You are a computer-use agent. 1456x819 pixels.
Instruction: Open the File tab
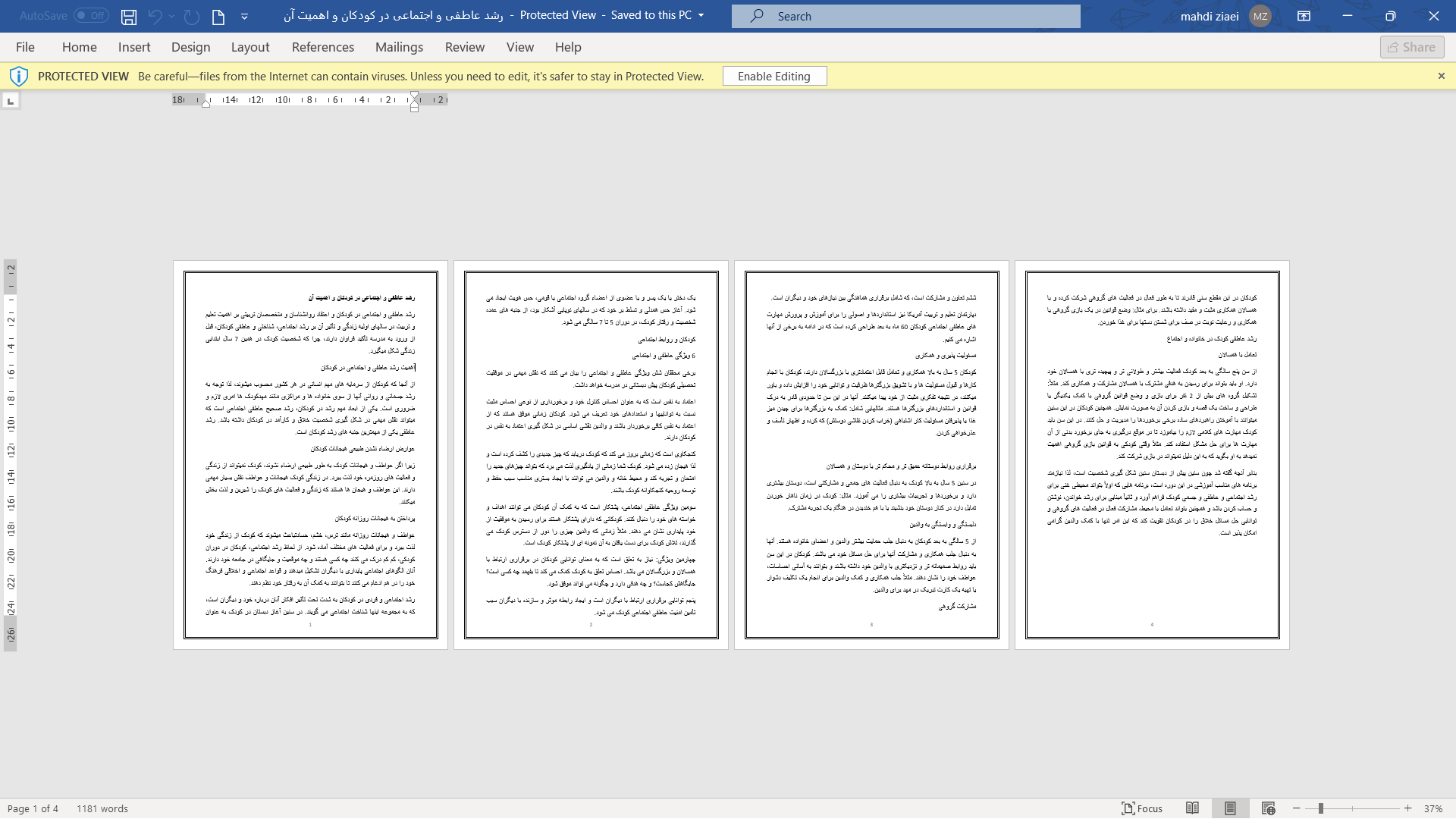25,47
